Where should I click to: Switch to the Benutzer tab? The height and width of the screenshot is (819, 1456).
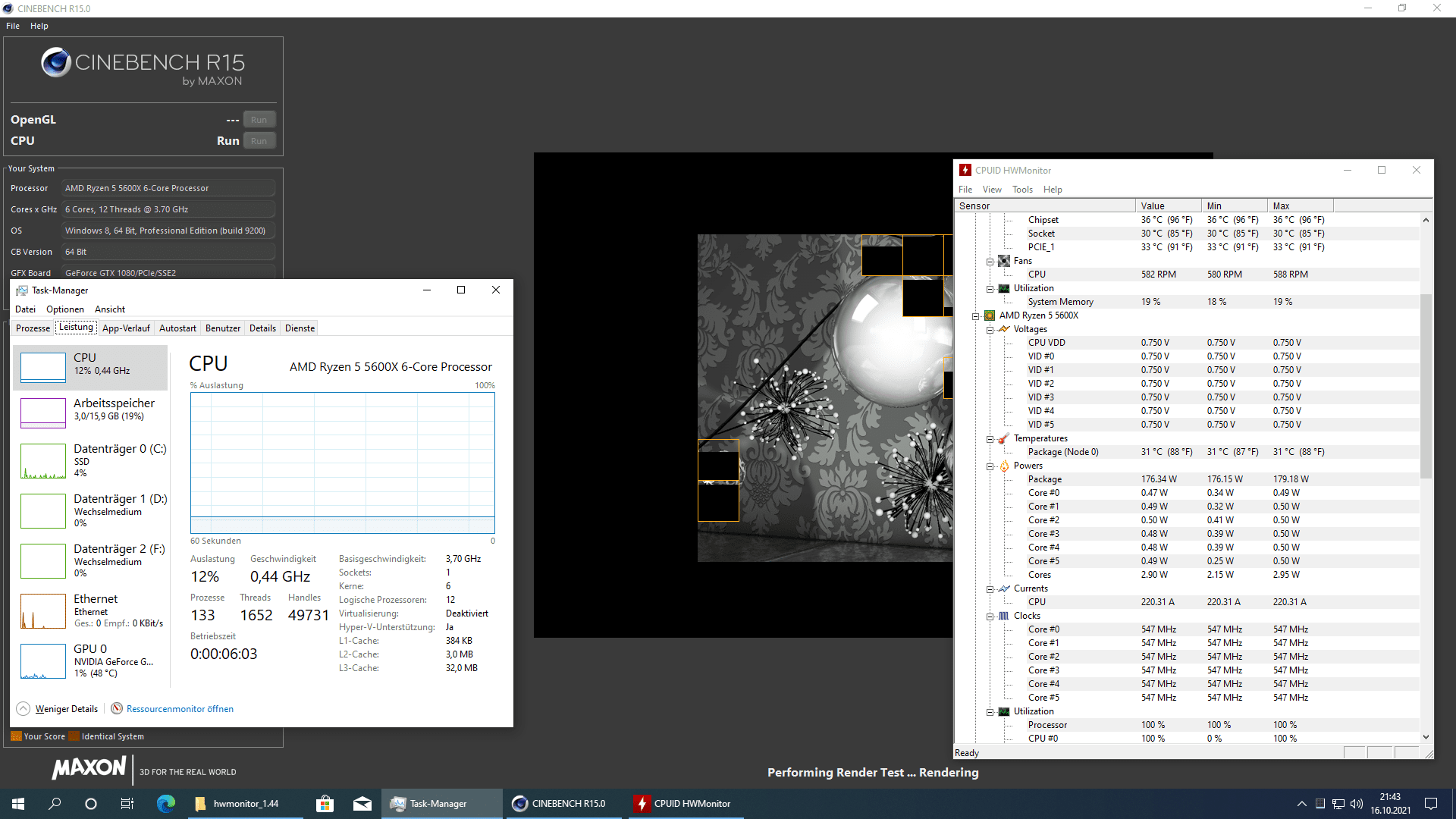[x=223, y=328]
